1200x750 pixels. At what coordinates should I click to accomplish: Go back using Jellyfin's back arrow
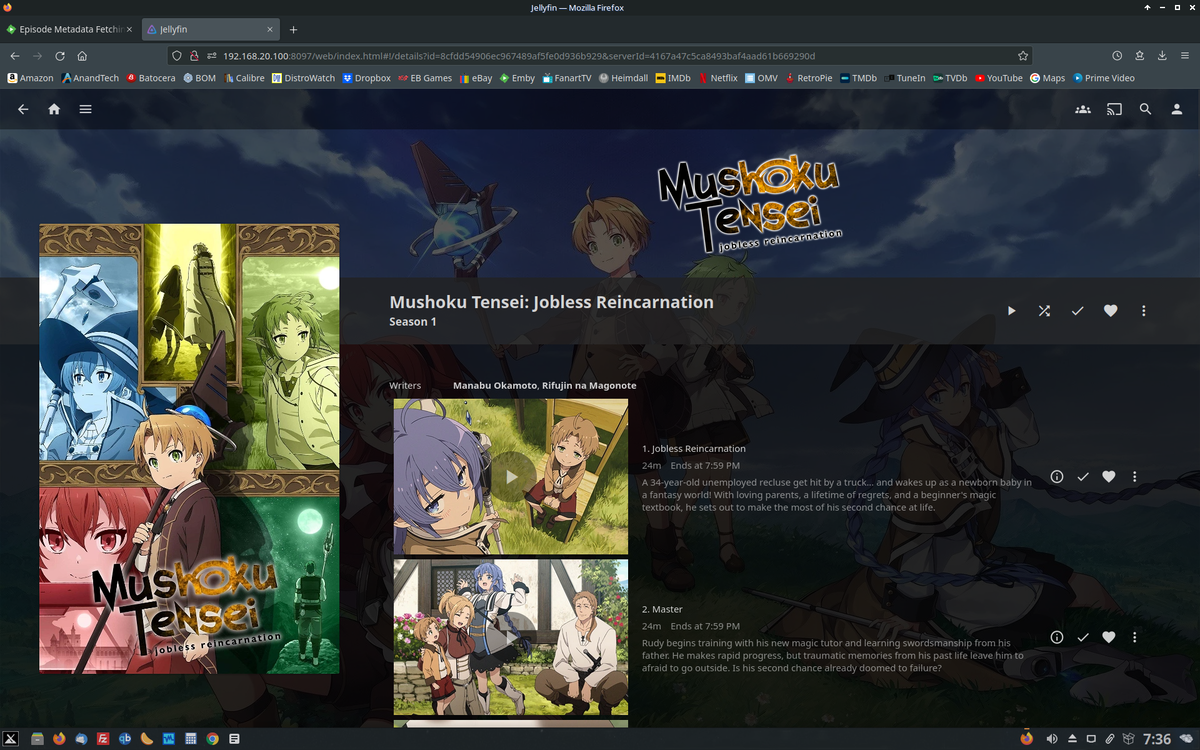(x=23, y=109)
